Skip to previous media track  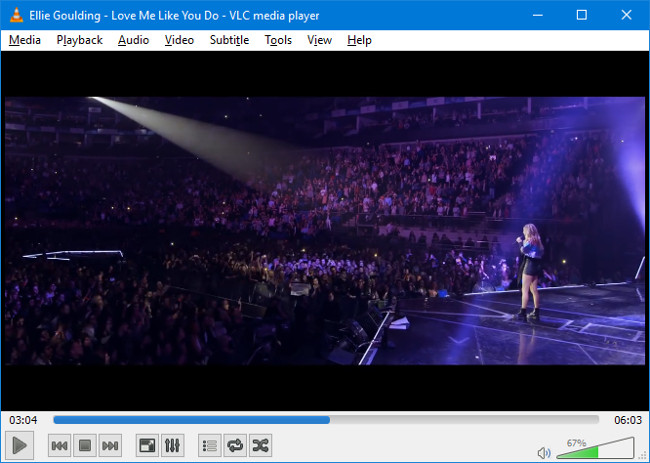click(x=59, y=445)
